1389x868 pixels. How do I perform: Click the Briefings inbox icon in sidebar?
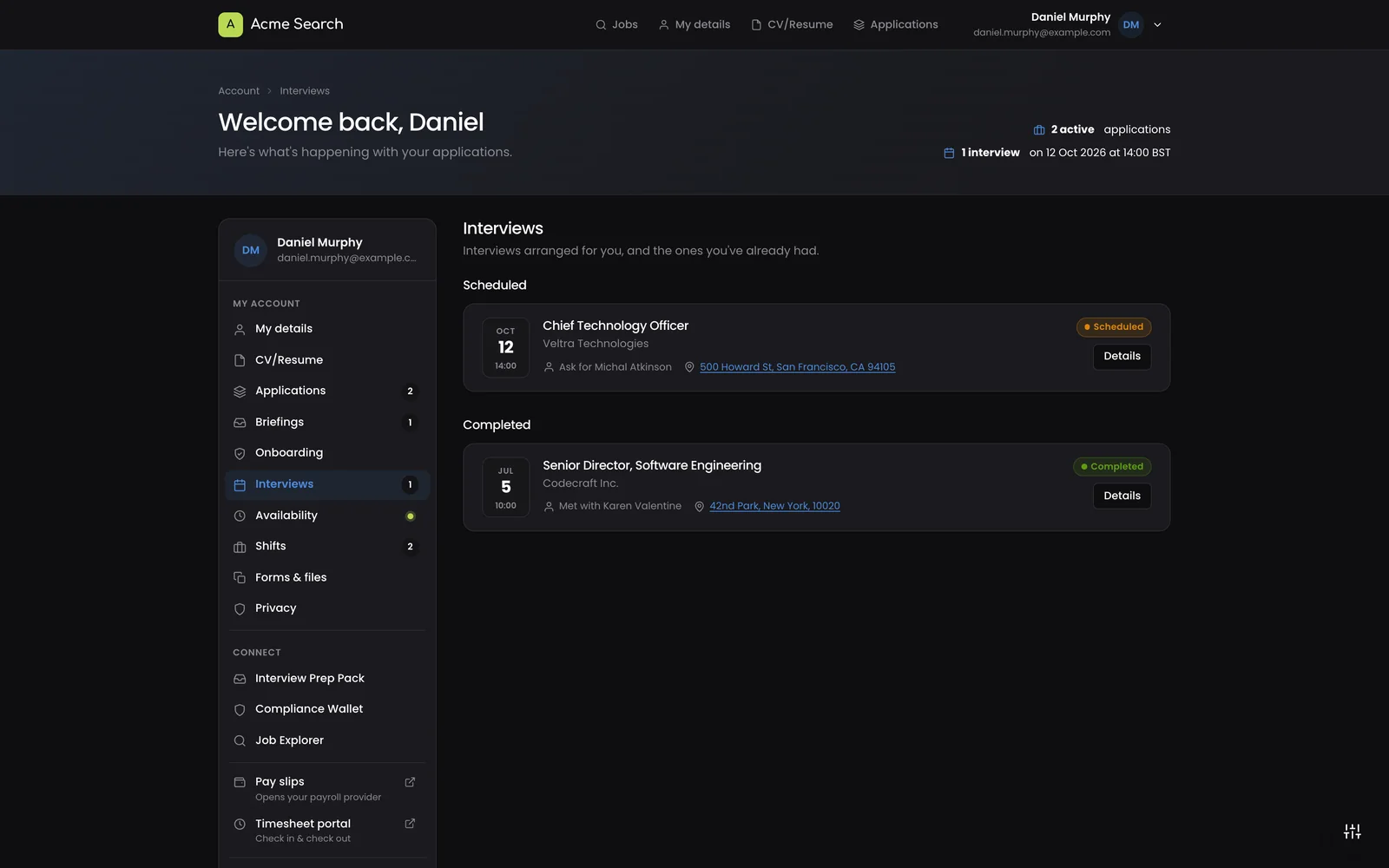(240, 423)
